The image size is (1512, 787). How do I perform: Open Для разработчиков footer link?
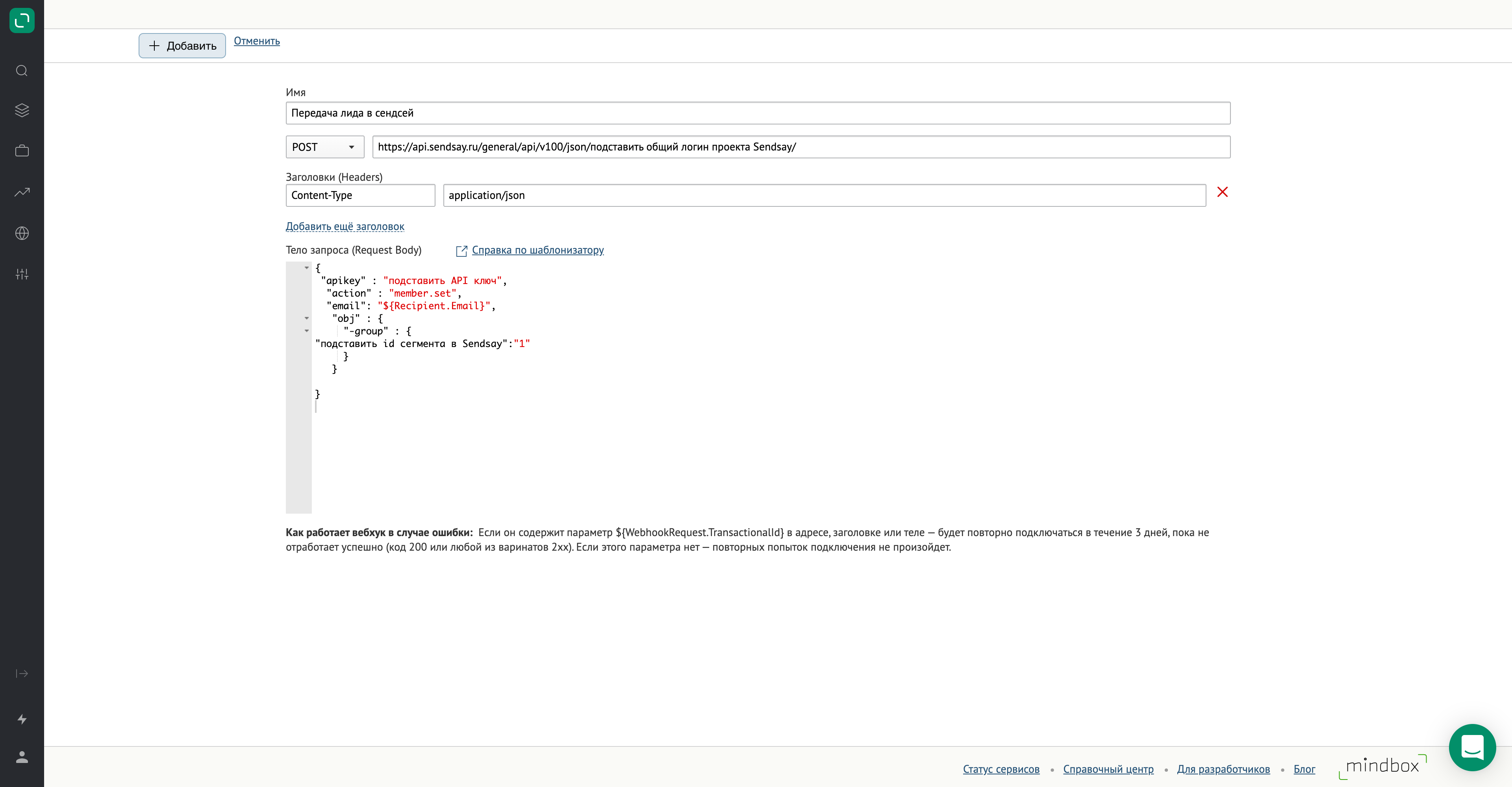(1223, 769)
